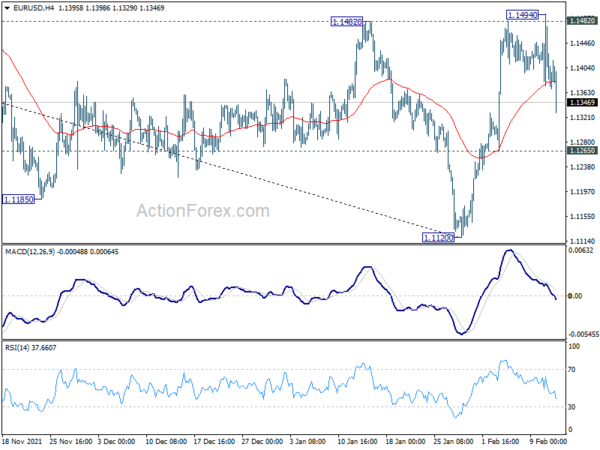Click the 1.14460 price axis value
Screen dimensions: 600x450
point(582,44)
